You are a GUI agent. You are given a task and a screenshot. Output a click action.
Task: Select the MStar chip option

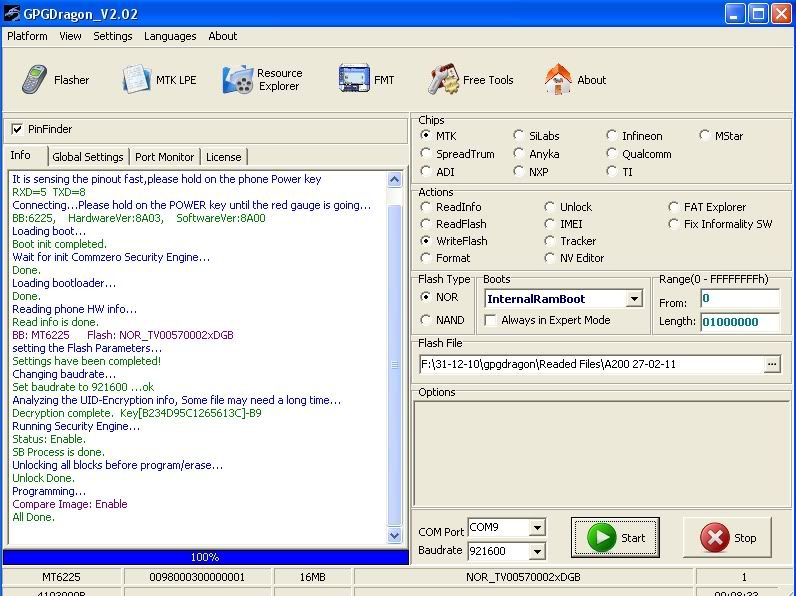click(x=704, y=136)
